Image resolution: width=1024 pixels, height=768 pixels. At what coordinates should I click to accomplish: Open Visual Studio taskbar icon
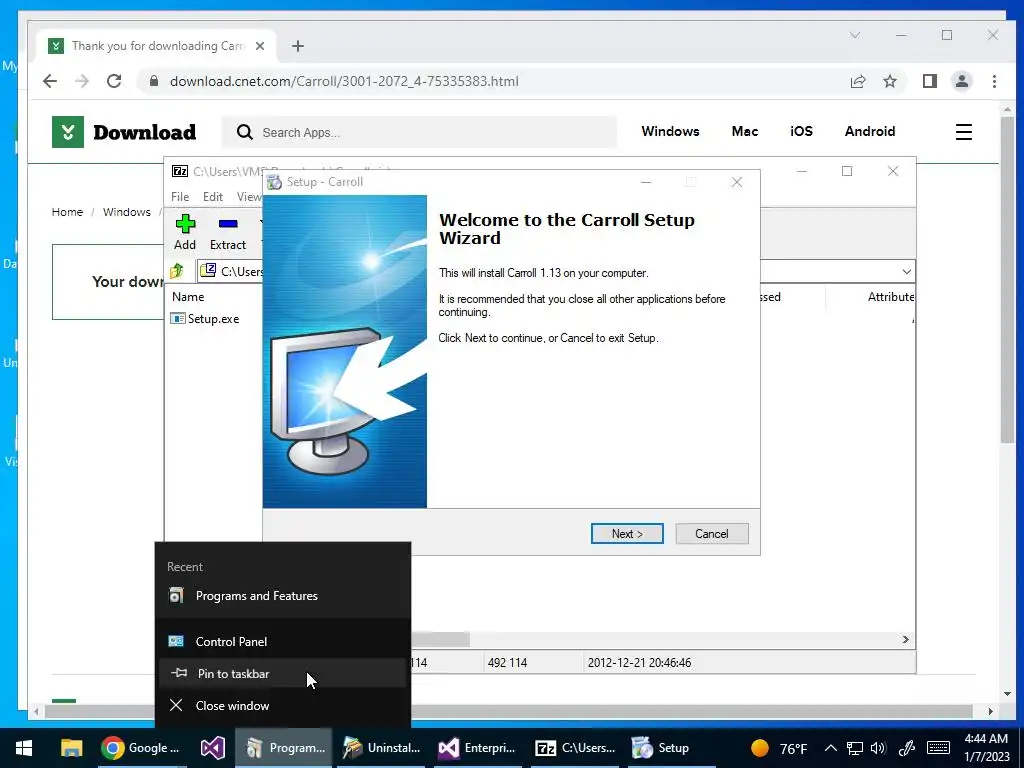(212, 748)
